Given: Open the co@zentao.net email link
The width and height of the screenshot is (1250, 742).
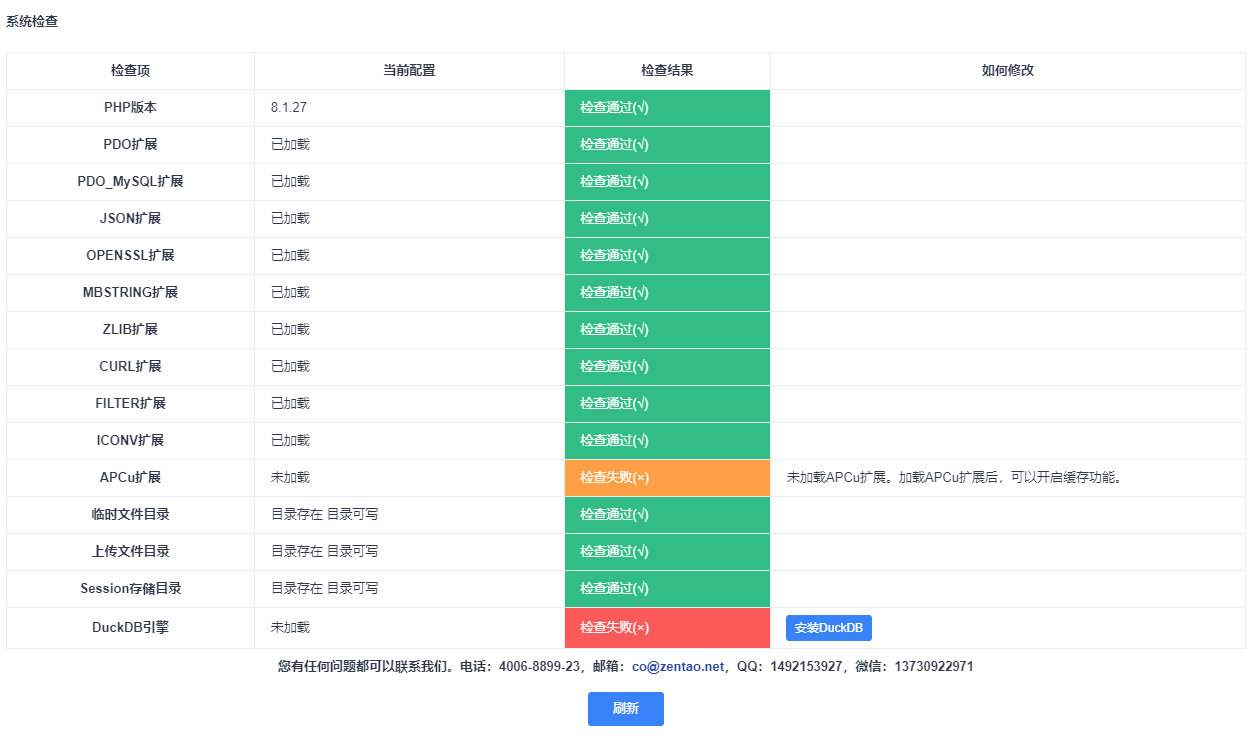Looking at the screenshot, I should (677, 666).
